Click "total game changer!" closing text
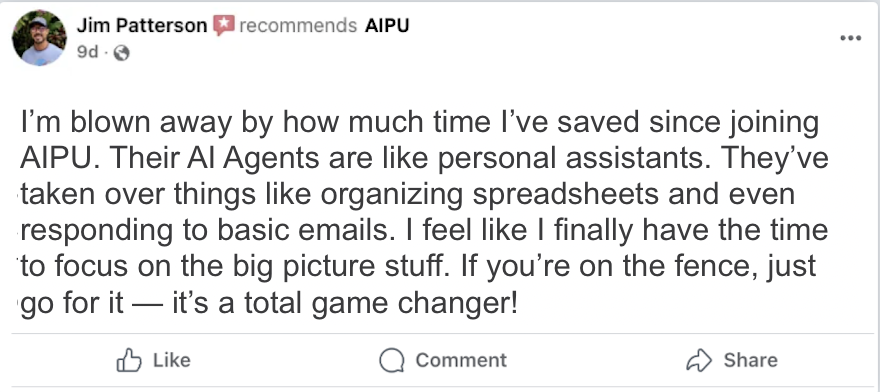The height and width of the screenshot is (392, 880). pyautogui.click(x=381, y=303)
